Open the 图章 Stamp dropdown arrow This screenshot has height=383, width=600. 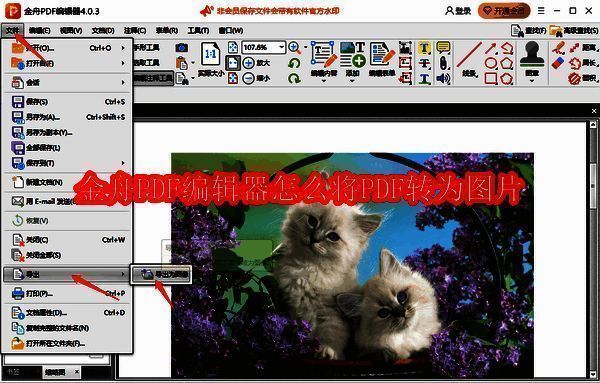pos(532,81)
